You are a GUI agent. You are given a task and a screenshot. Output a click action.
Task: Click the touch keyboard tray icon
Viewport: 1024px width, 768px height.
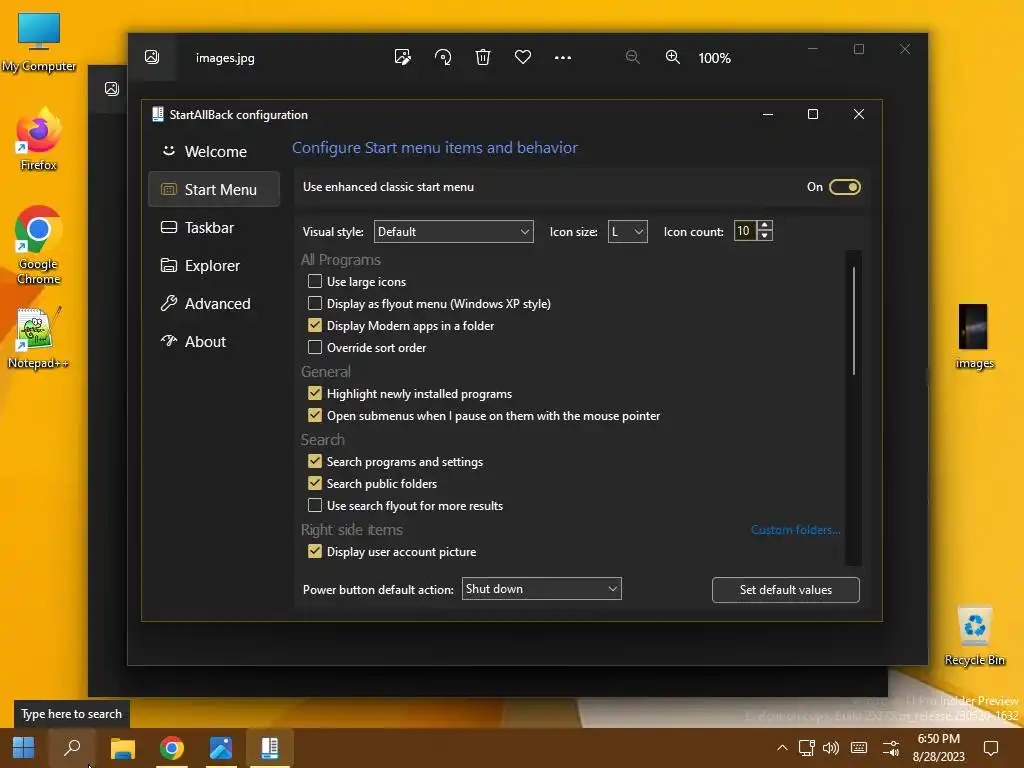[x=859, y=748]
